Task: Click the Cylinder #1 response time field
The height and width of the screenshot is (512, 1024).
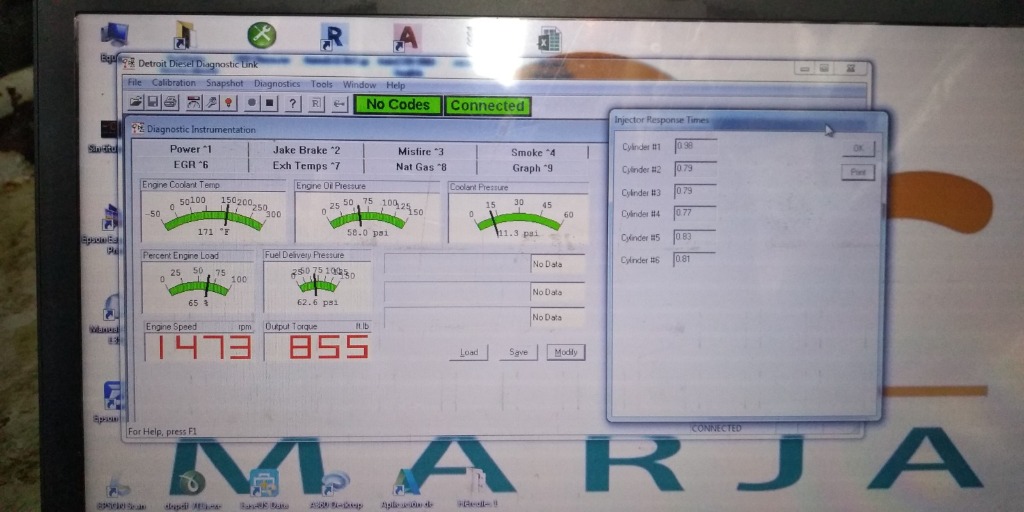Action: coord(695,147)
